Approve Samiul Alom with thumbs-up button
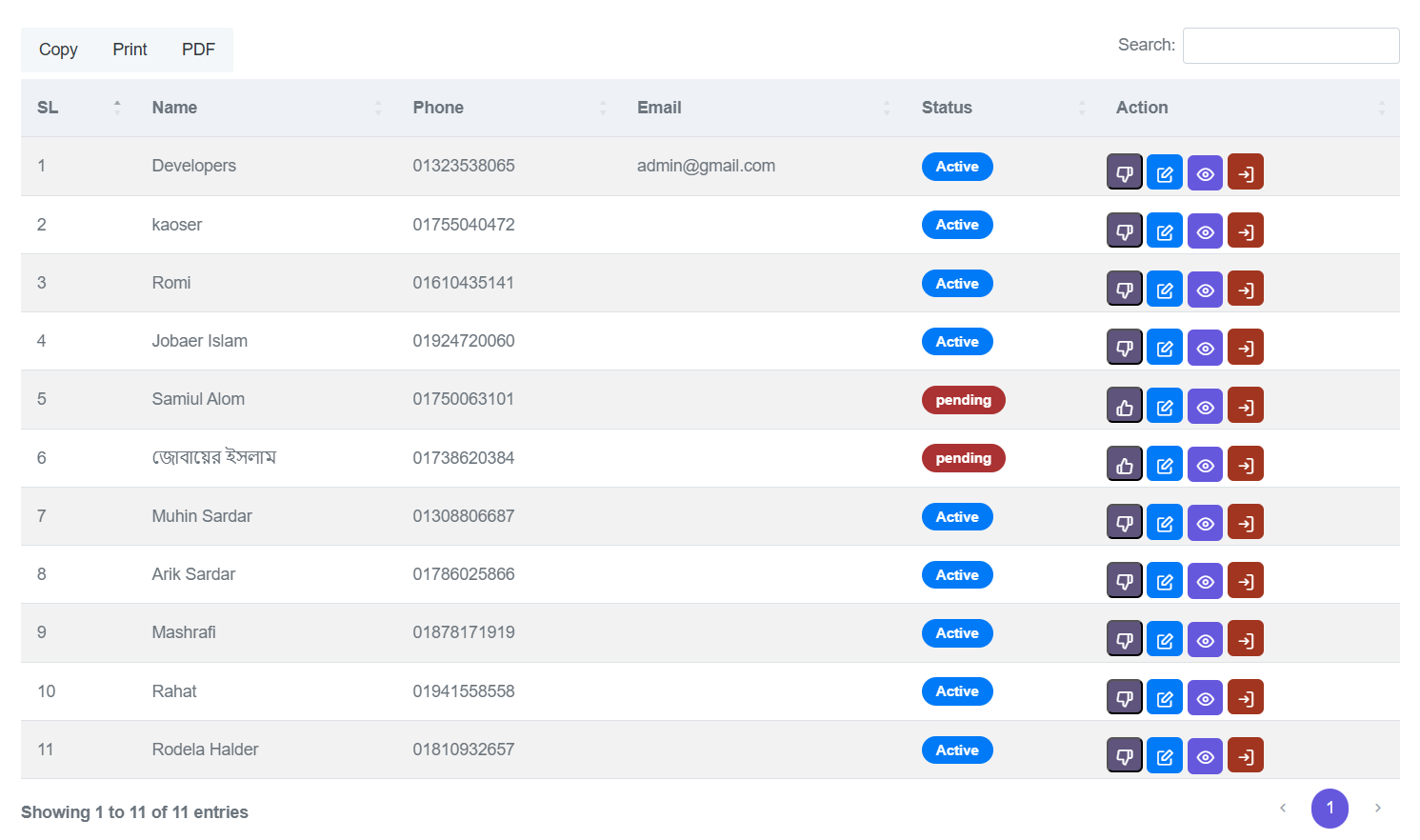Image resolution: width=1420 pixels, height=840 pixels. point(1124,407)
